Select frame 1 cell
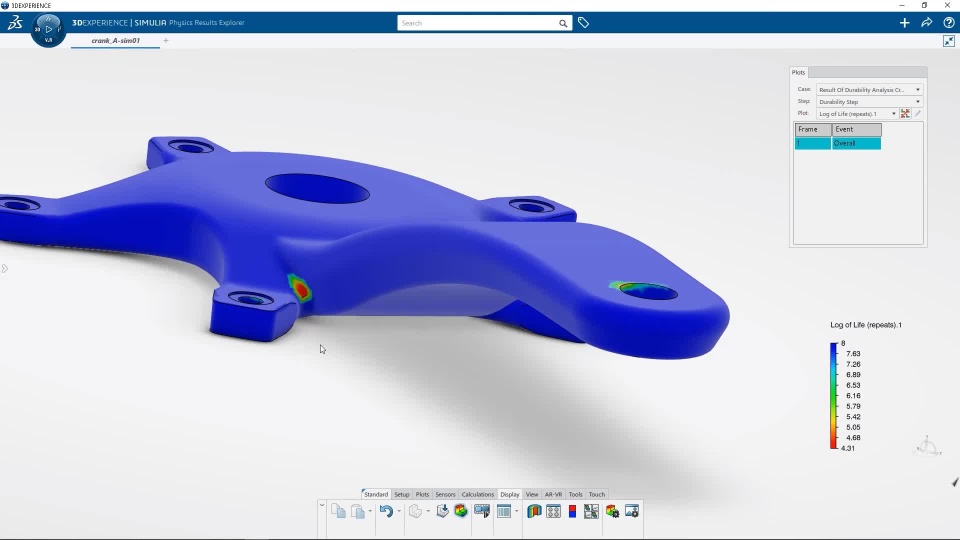Screen dimensions: 960x540 point(813,143)
